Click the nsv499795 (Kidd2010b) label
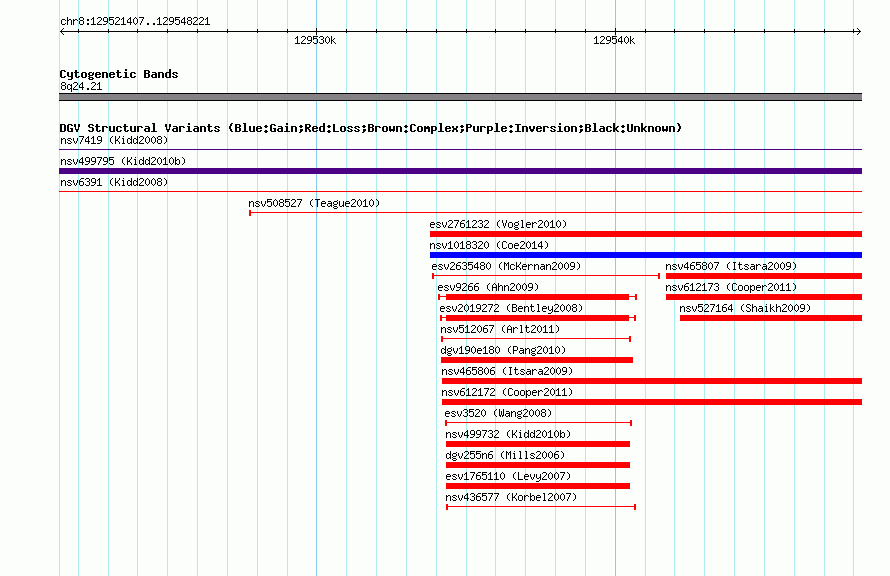890x576 pixels. [123, 161]
